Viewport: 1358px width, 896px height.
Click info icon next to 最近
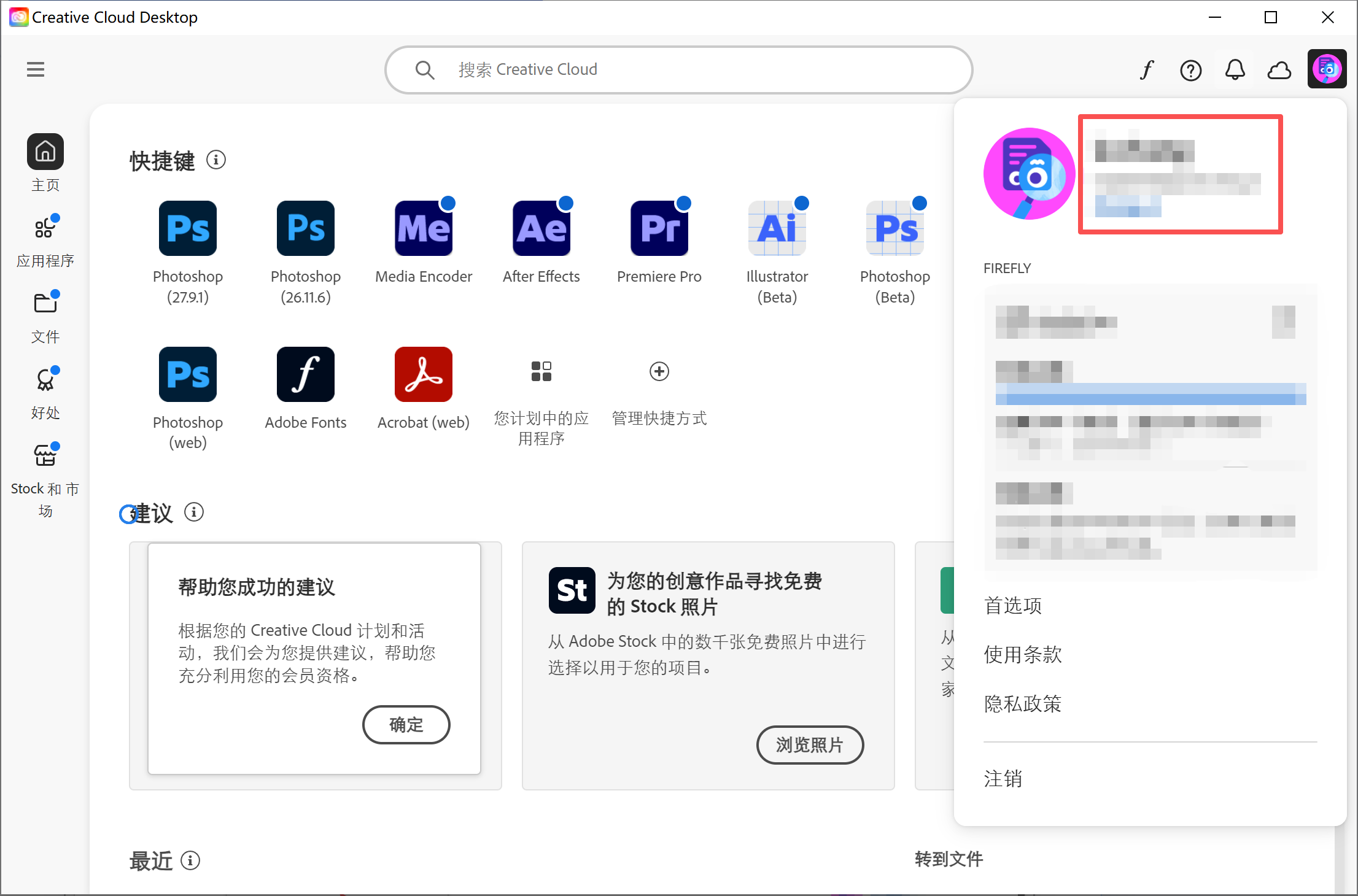click(190, 860)
